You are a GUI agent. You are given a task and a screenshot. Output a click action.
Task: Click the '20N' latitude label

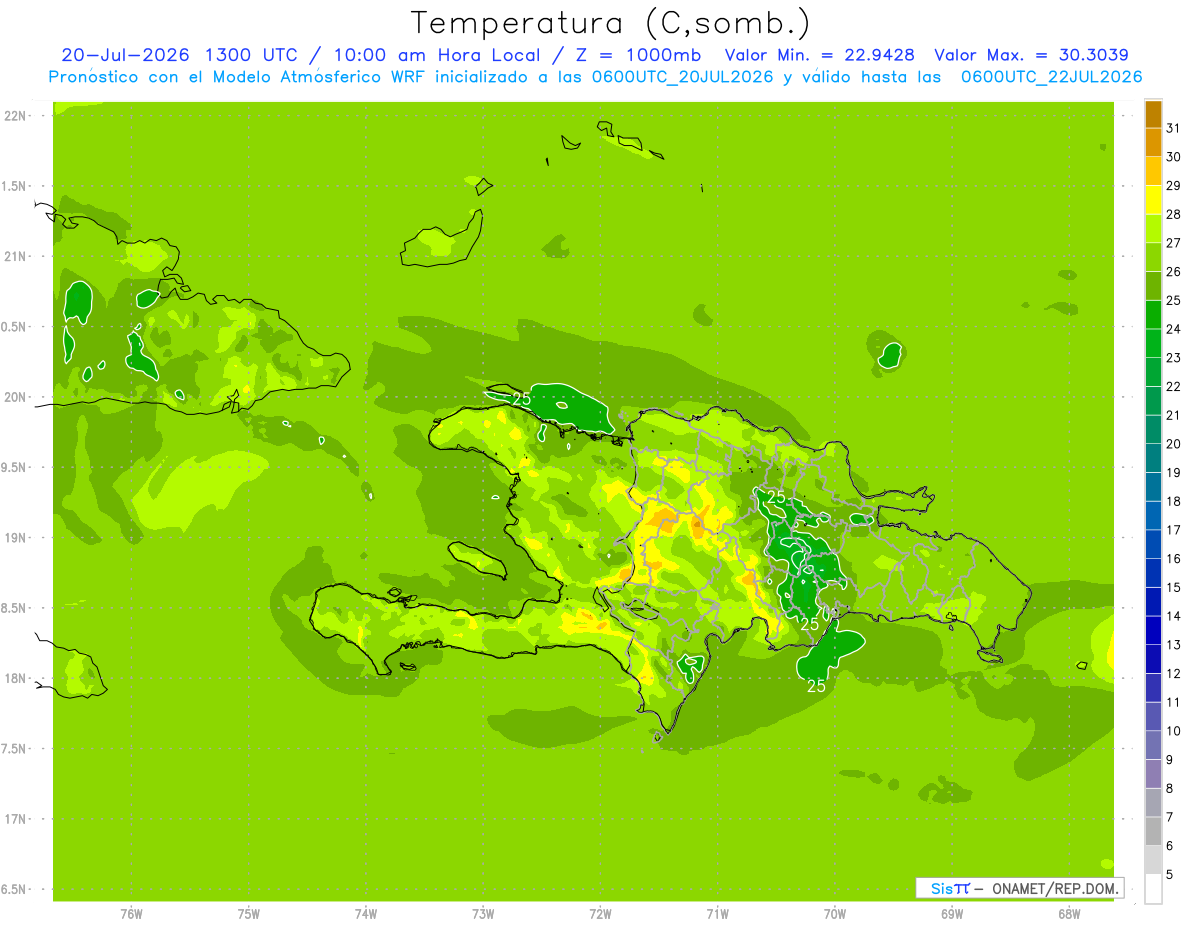click(x=16, y=397)
